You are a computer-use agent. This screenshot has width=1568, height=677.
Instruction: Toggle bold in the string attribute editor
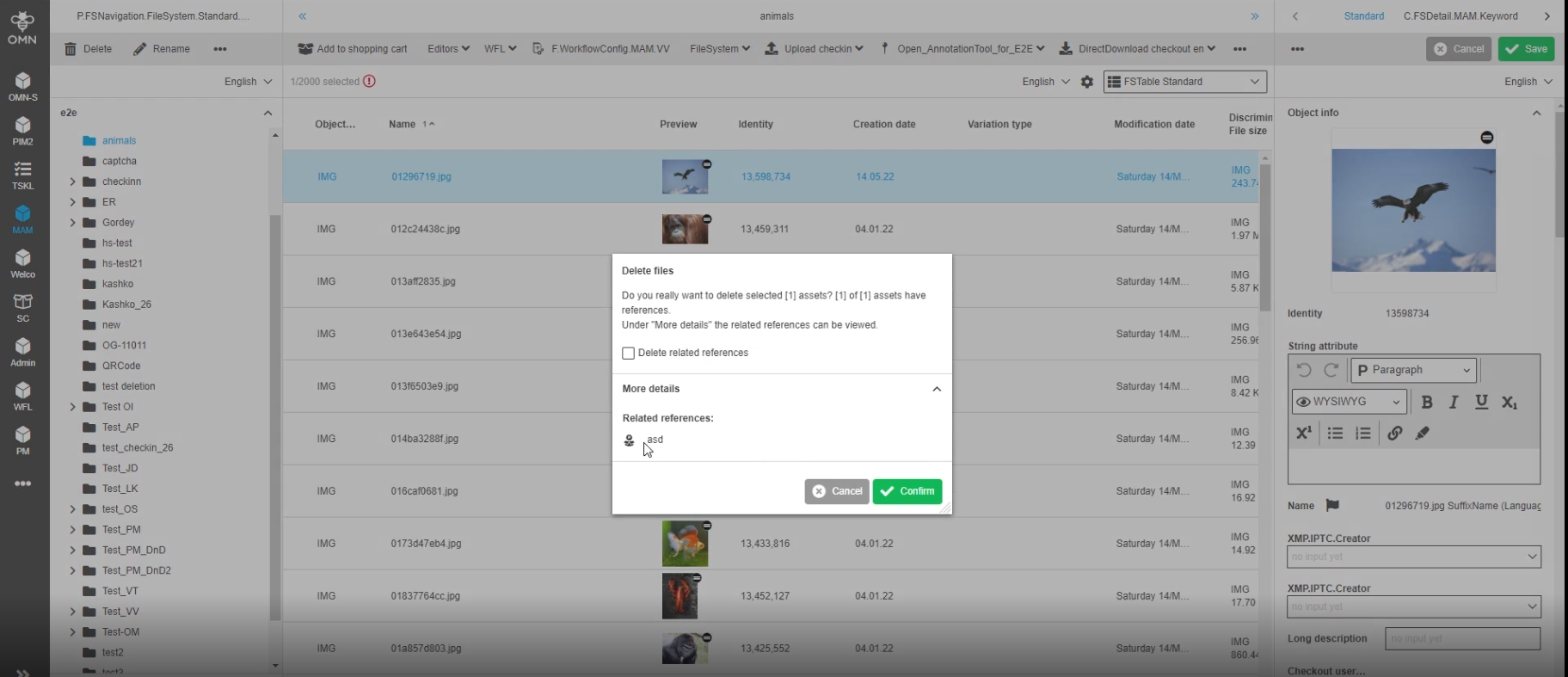point(1427,402)
